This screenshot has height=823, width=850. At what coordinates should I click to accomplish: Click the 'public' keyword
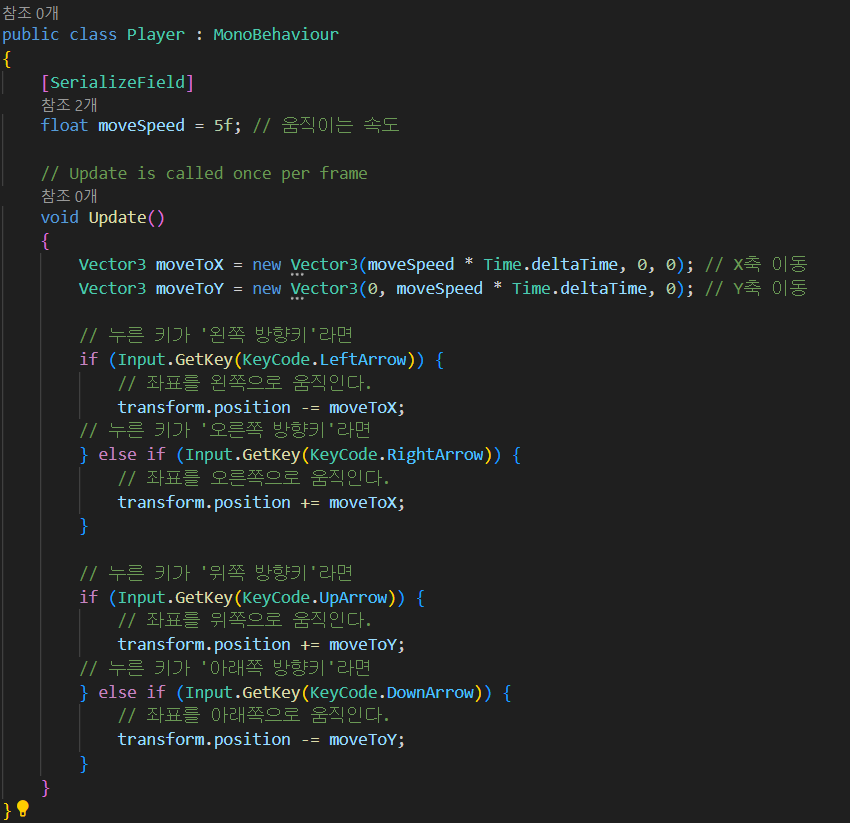31,35
